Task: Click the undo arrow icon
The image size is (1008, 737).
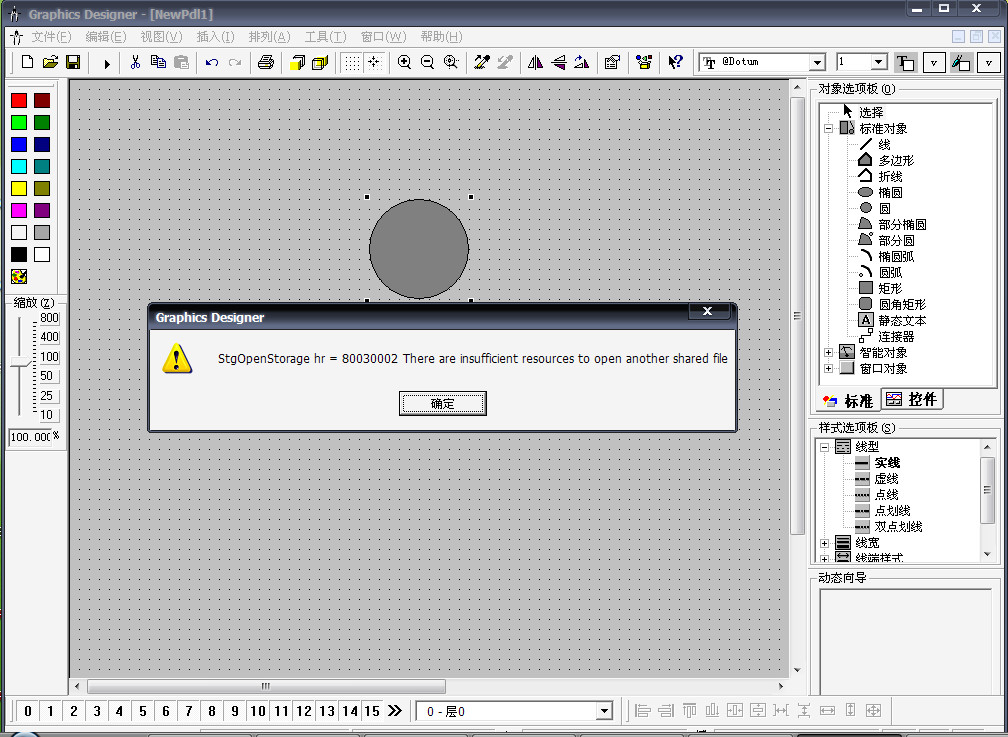Action: [211, 62]
